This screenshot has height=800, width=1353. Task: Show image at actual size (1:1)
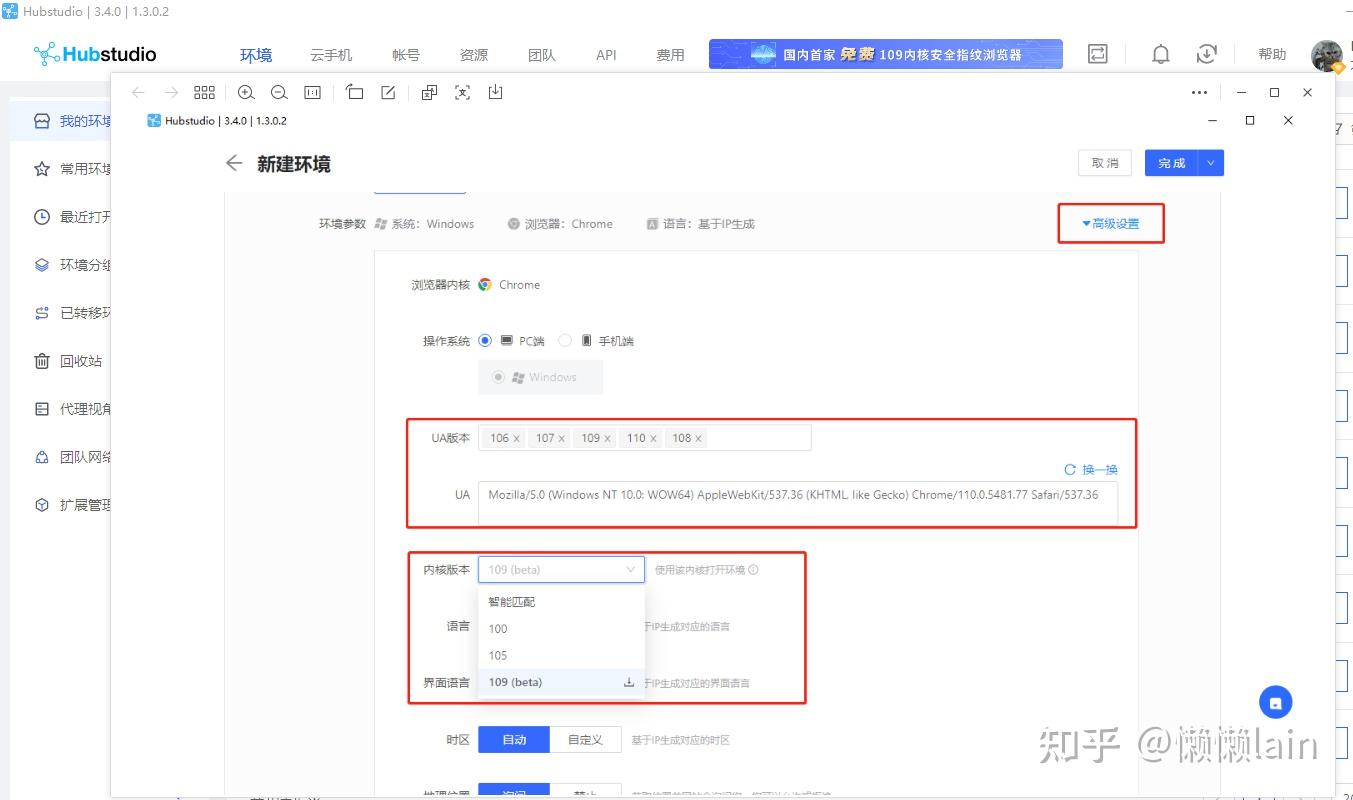[312, 92]
